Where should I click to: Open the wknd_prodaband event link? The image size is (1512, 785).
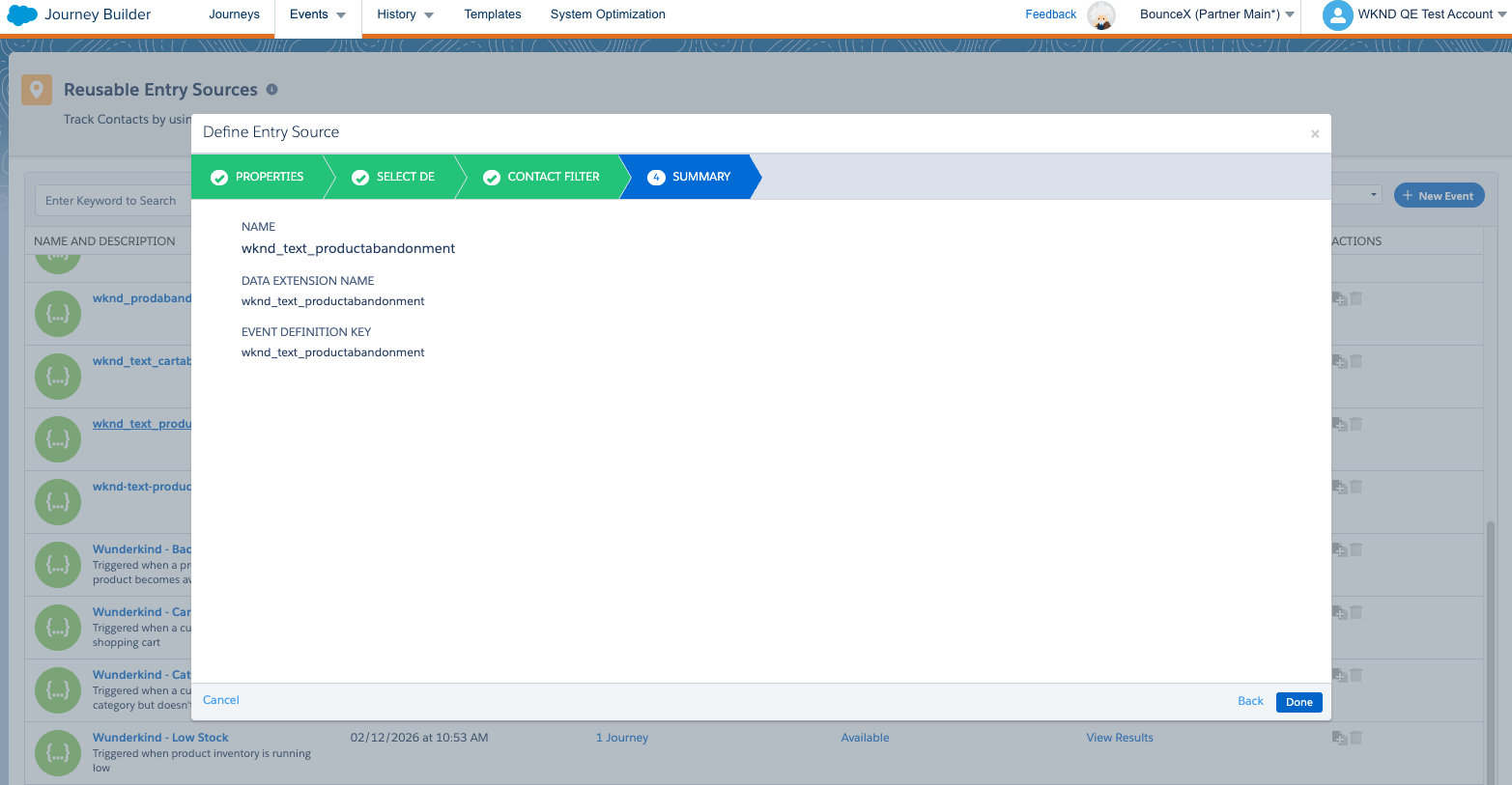coord(142,298)
